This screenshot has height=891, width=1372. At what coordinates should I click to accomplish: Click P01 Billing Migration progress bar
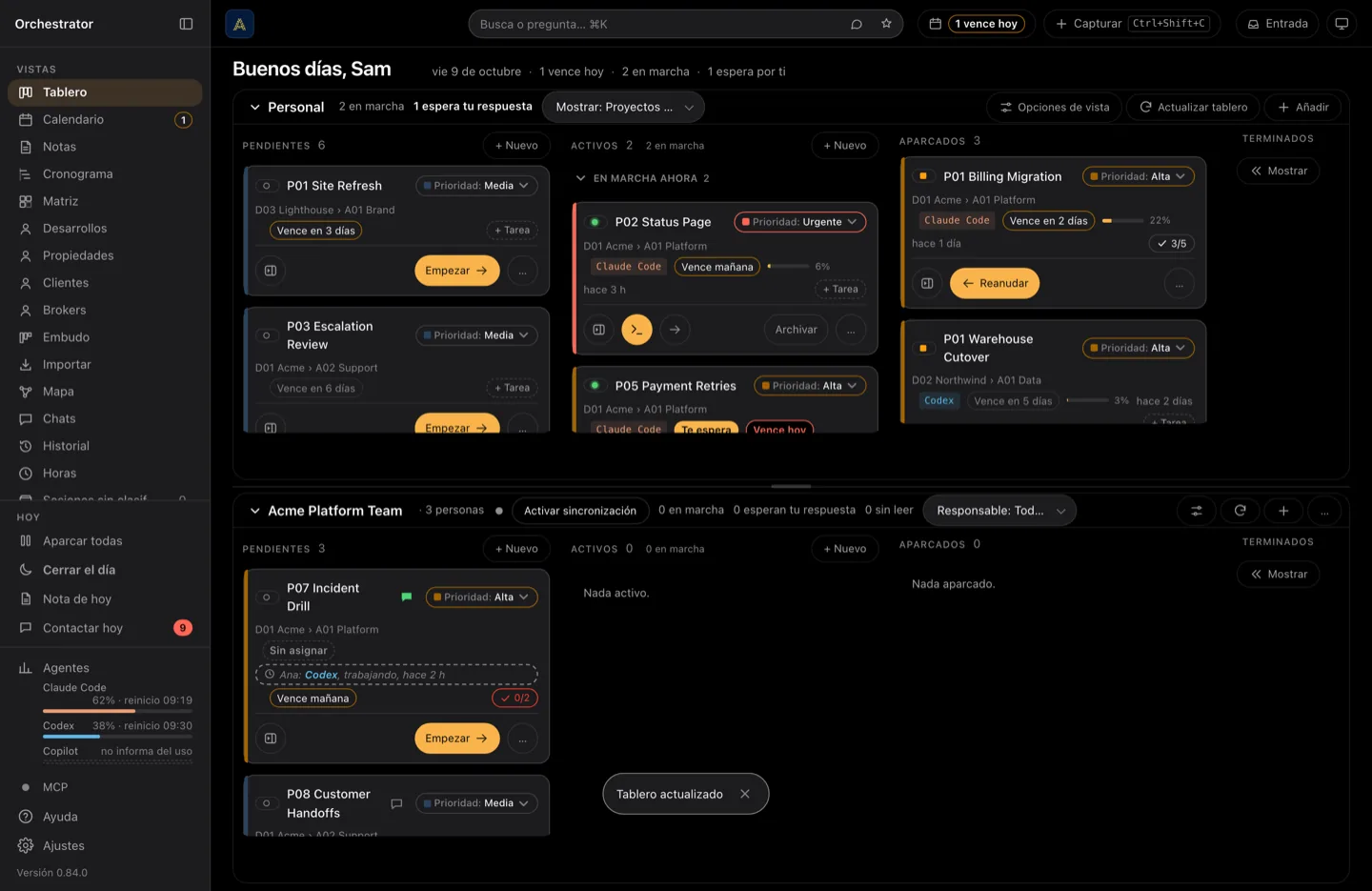1122,220
